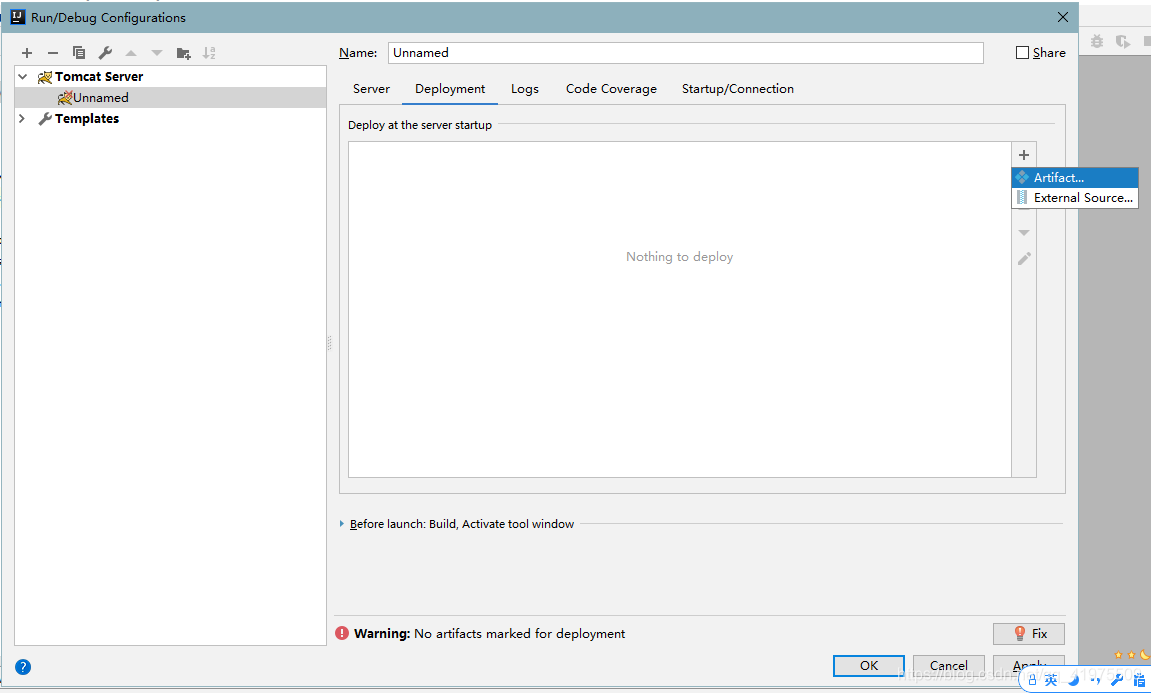Viewport: 1151px width, 693px height.
Task: Click the Cancel button
Action: tap(948, 665)
